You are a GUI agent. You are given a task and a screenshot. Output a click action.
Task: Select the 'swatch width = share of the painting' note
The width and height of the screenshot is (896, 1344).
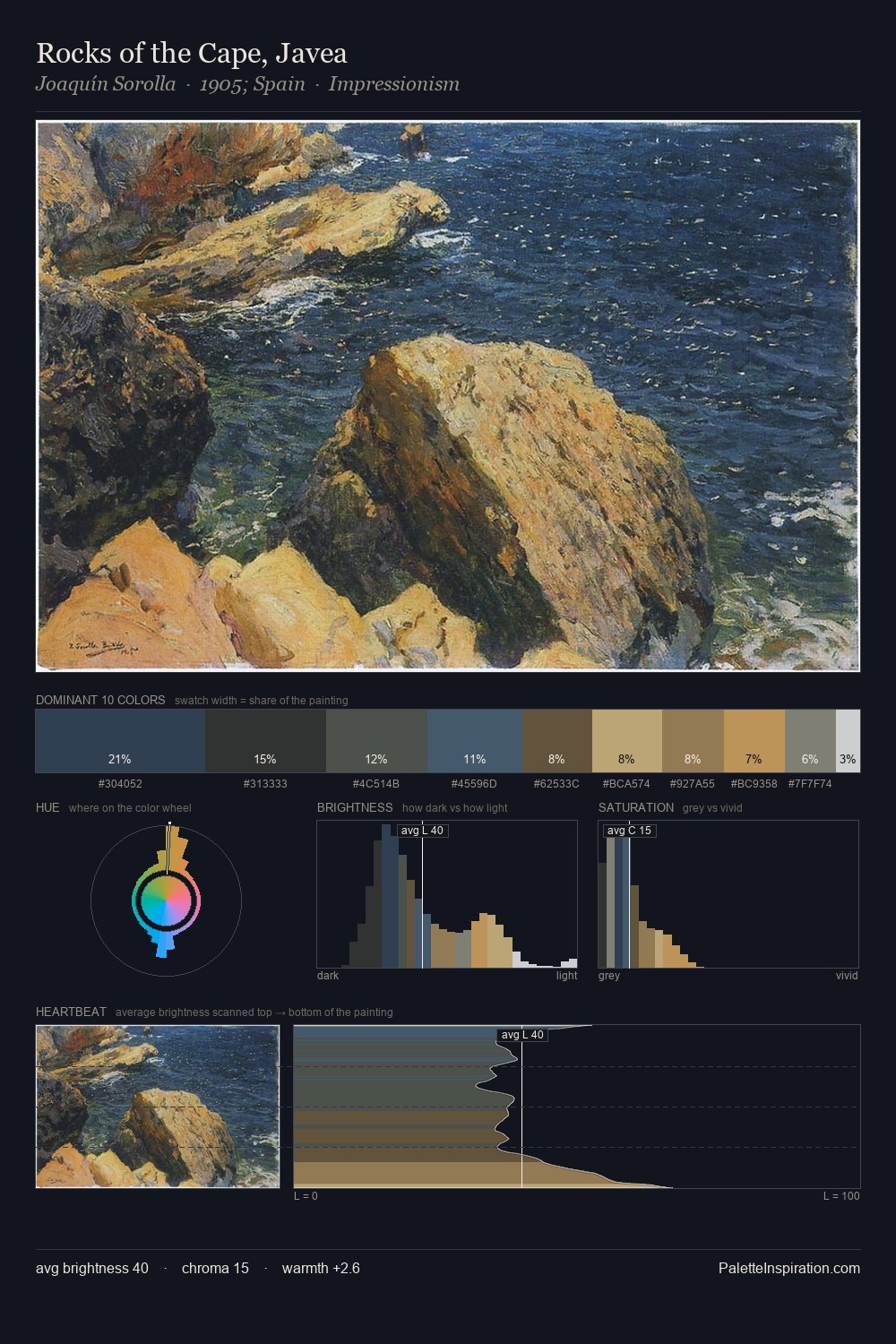pyautogui.click(x=262, y=701)
